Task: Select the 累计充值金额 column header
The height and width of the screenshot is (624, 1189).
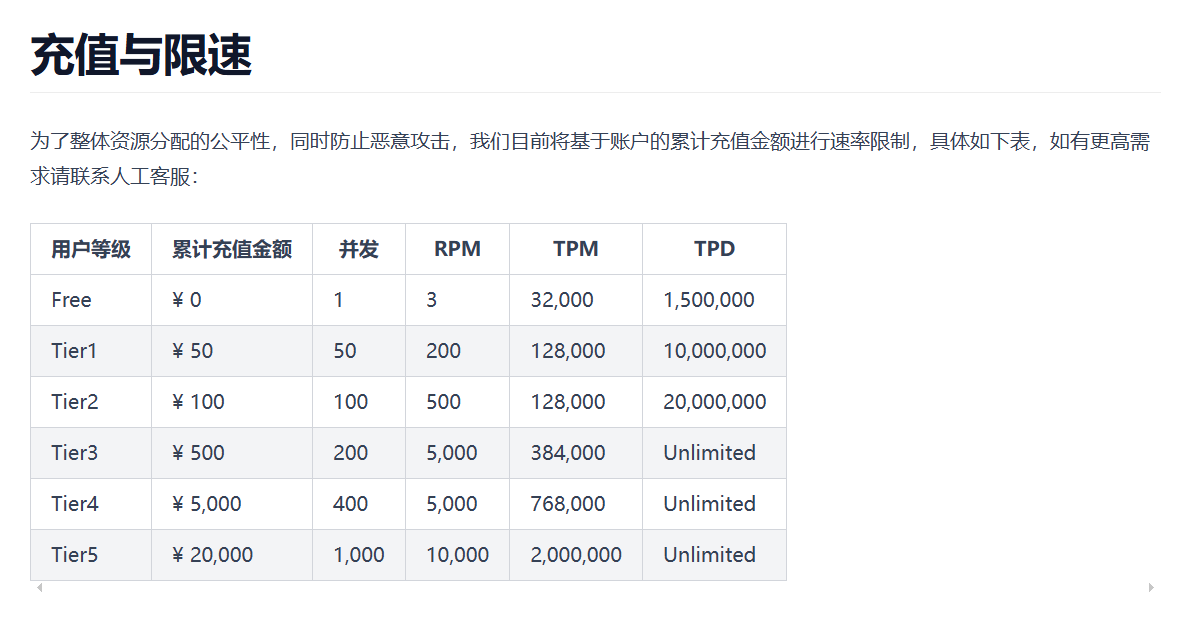Action: pos(232,249)
